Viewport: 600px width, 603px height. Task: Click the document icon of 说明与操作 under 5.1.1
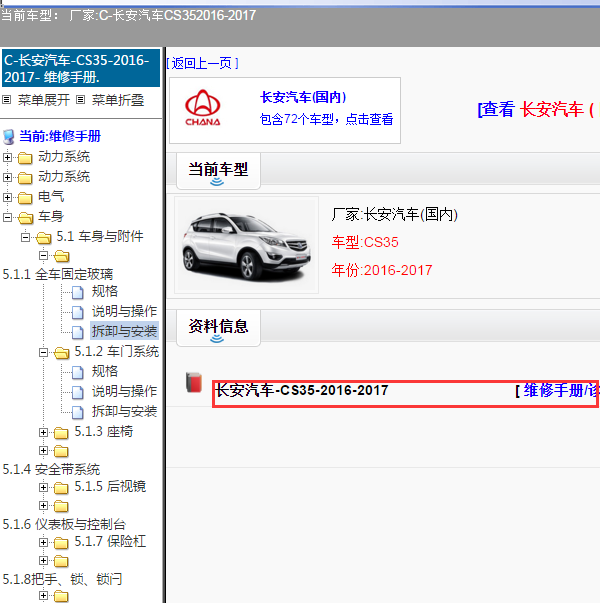coord(78,312)
